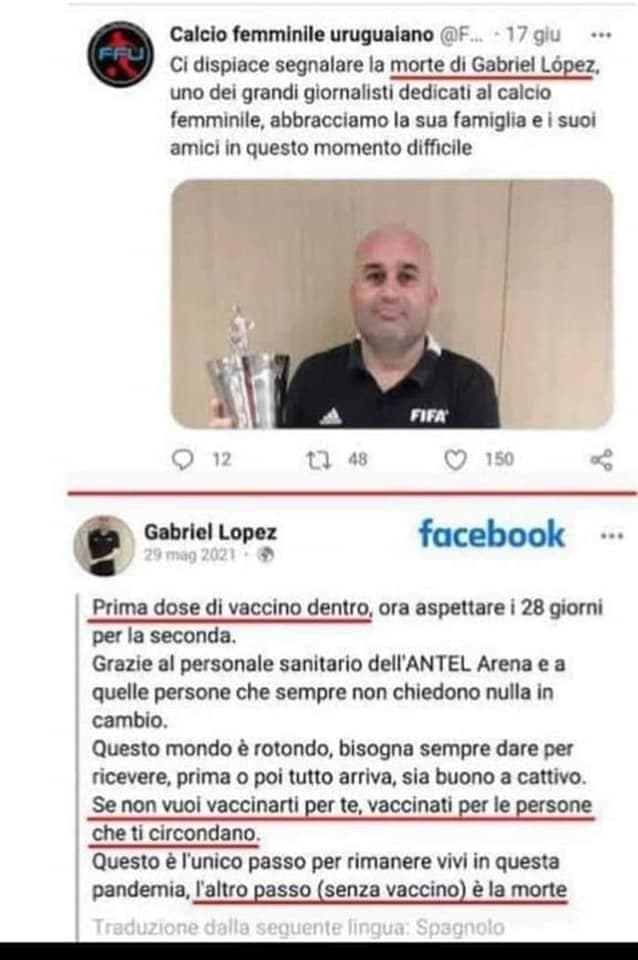The image size is (638, 960).
Task: Click the 48 retweets count
Action: 358,459
